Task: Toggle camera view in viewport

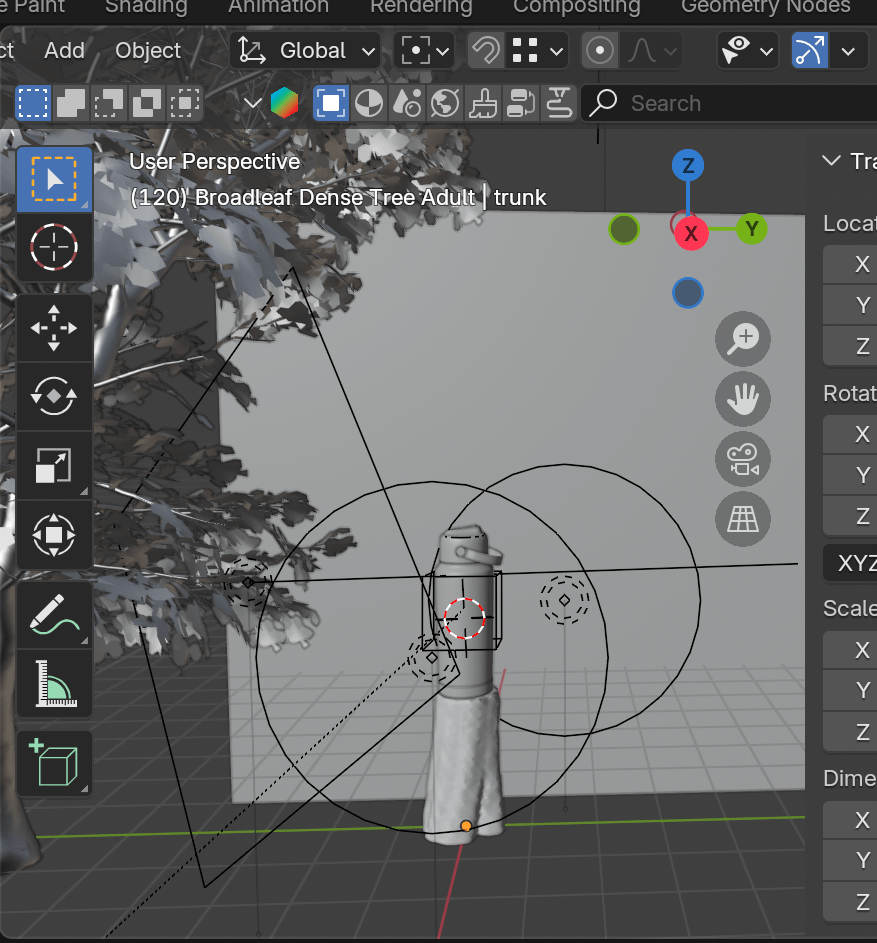Action: point(743,459)
